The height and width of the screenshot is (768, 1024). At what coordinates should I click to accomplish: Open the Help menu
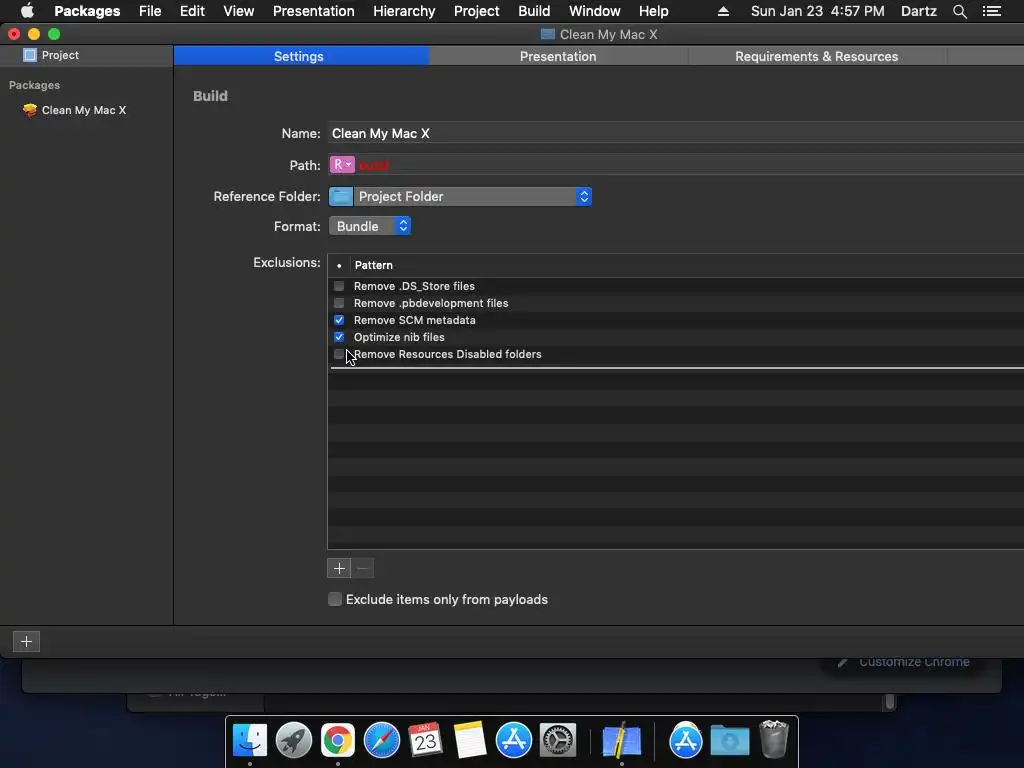(x=654, y=11)
